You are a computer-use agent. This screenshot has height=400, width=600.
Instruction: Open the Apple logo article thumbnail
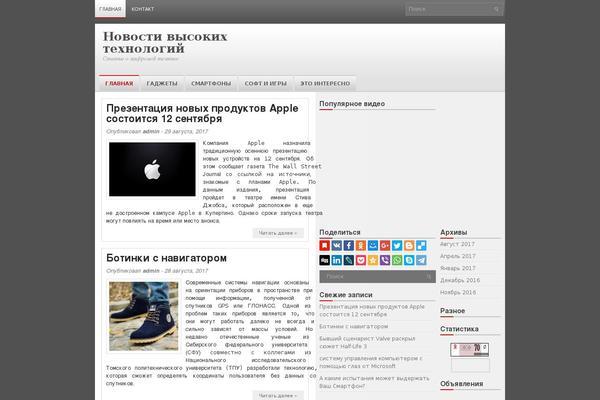152,169
